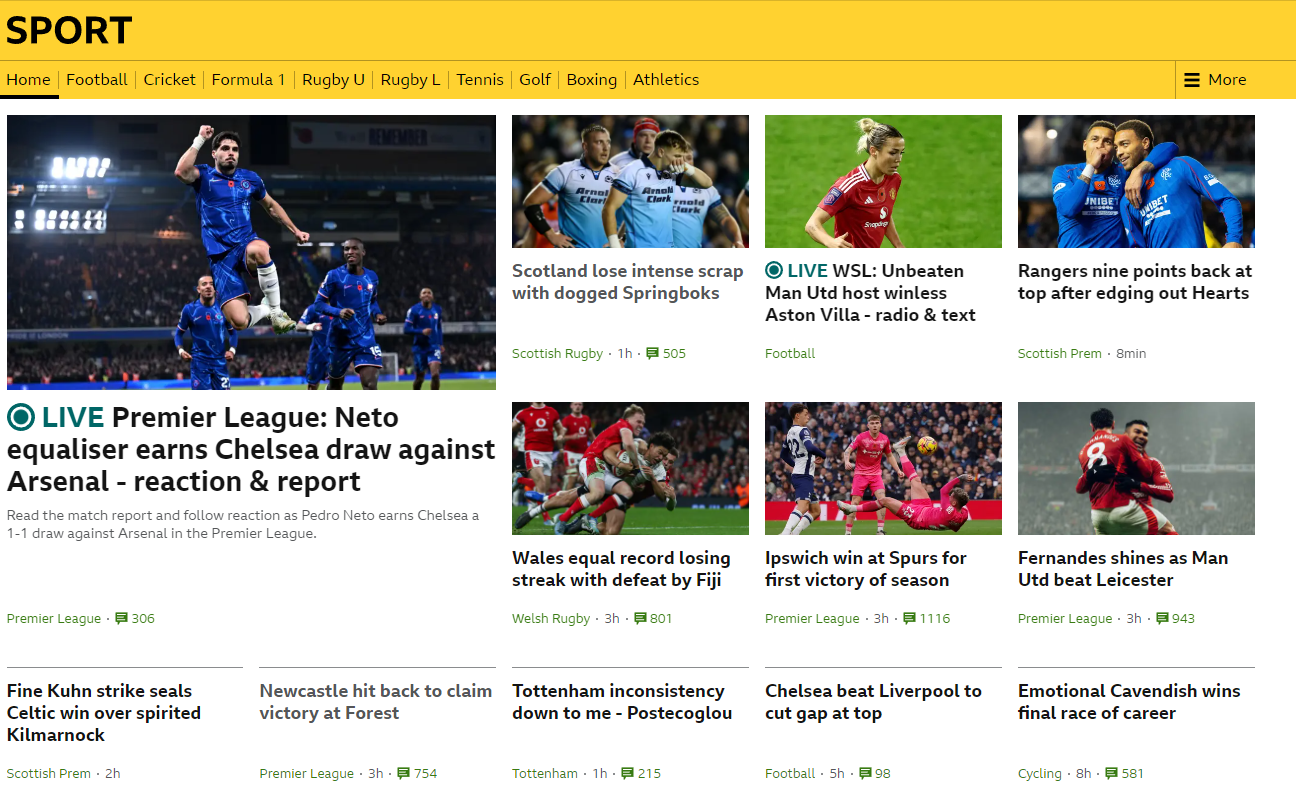Click Football tag under WSL story
Viewport: 1296px width, 797px height.
point(790,353)
